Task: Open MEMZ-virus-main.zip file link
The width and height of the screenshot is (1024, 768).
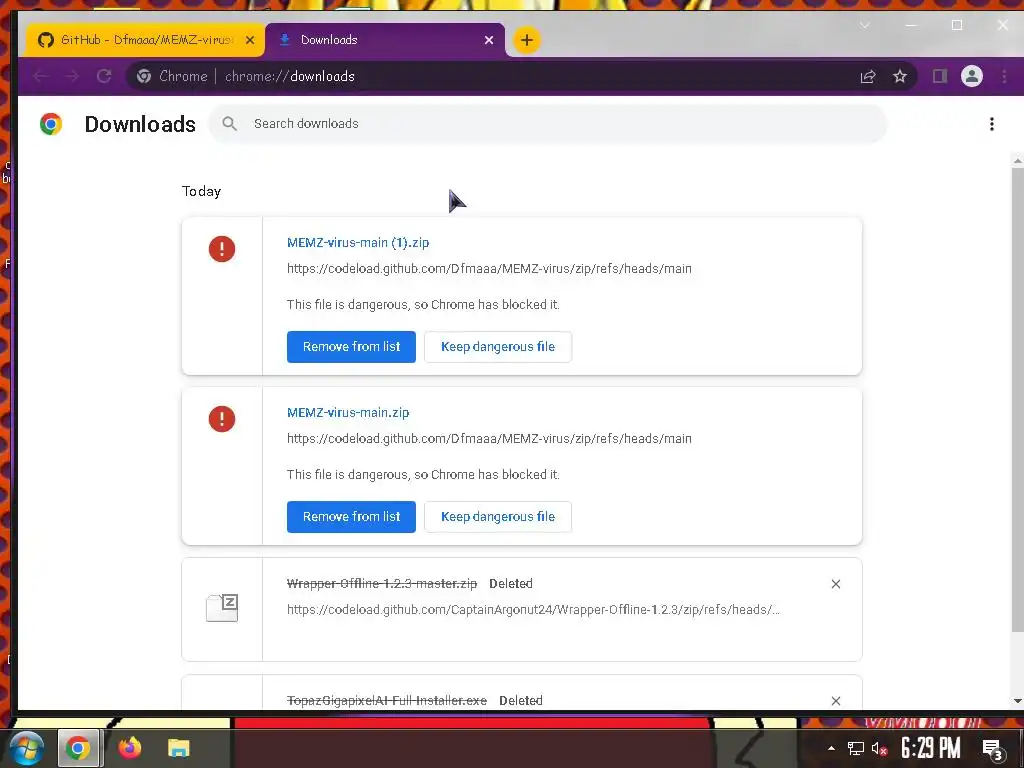Action: (x=348, y=413)
